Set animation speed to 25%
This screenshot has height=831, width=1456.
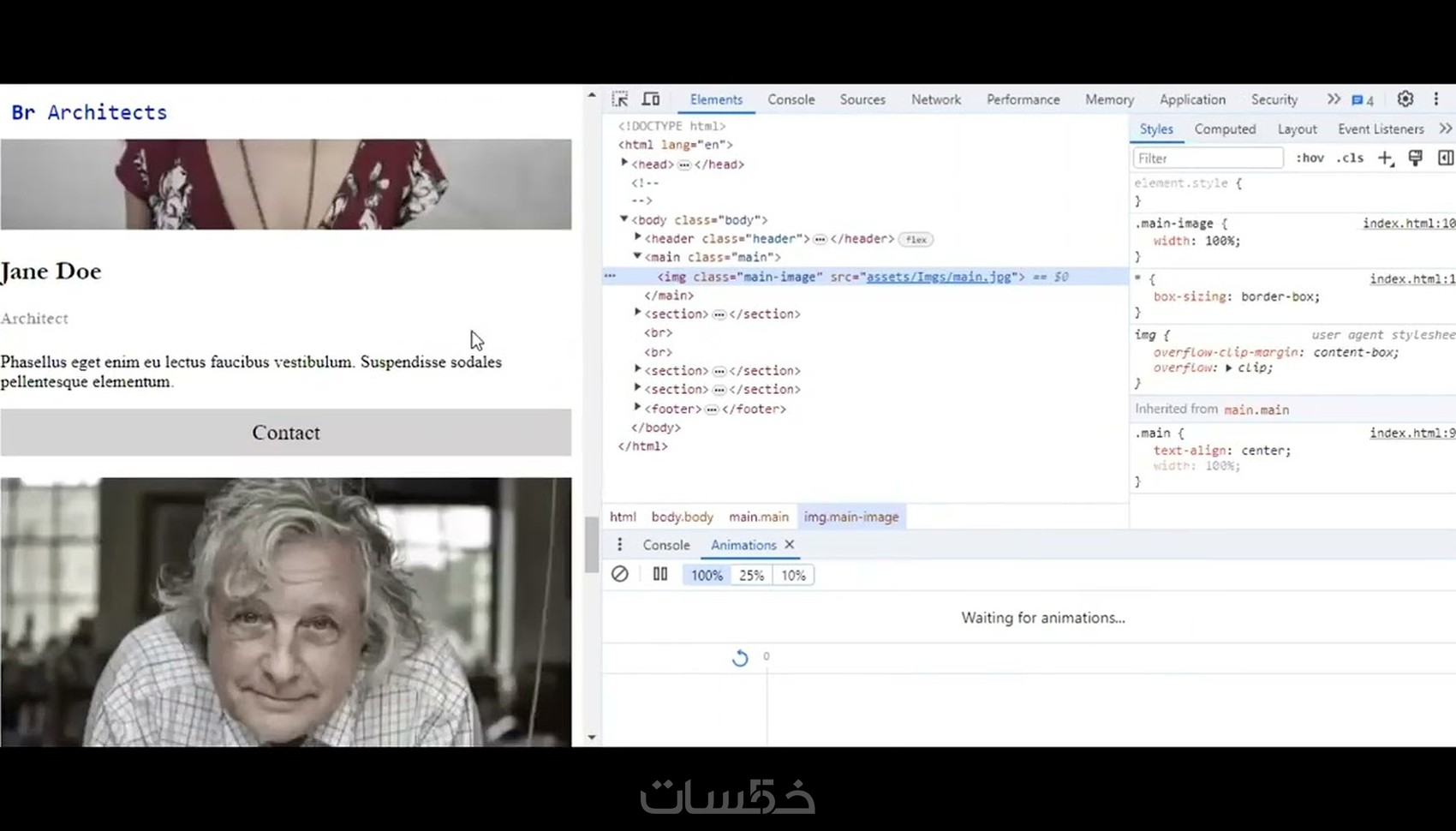point(751,575)
